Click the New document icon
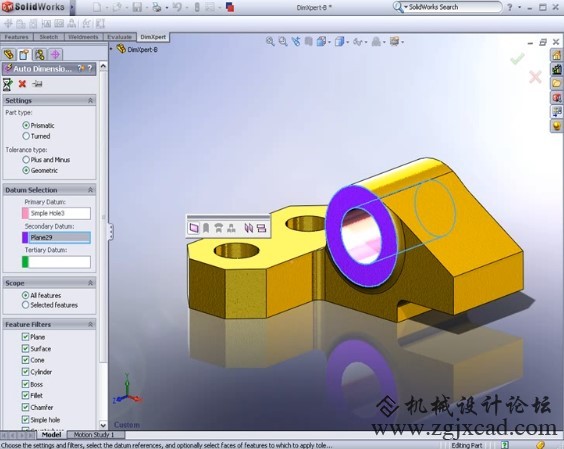564x449 pixels. pyautogui.click(x=97, y=7)
